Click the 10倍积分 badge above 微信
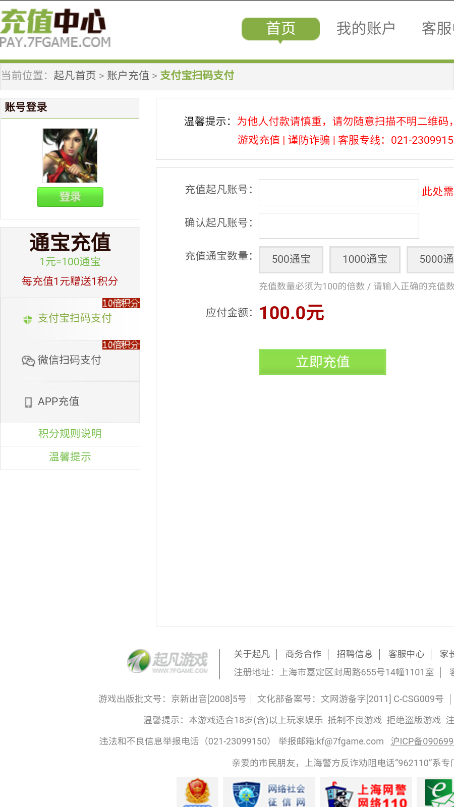454x807 pixels. tap(120, 345)
